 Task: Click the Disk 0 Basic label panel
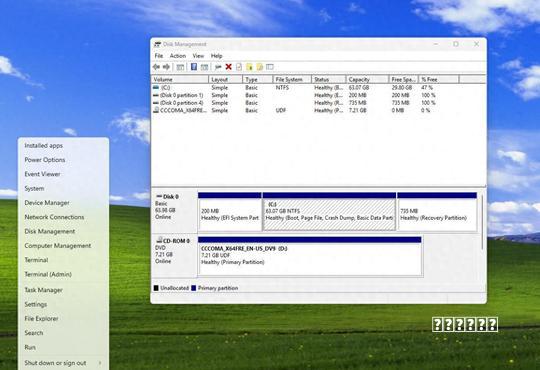(175, 212)
